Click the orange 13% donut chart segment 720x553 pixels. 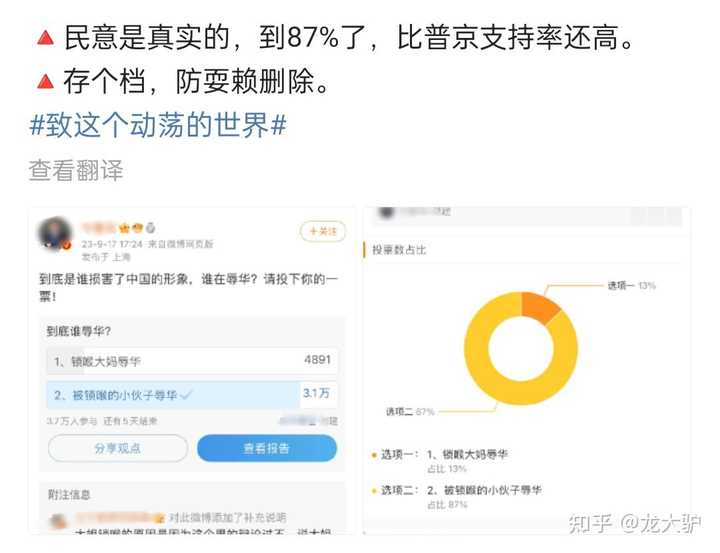(x=538, y=307)
